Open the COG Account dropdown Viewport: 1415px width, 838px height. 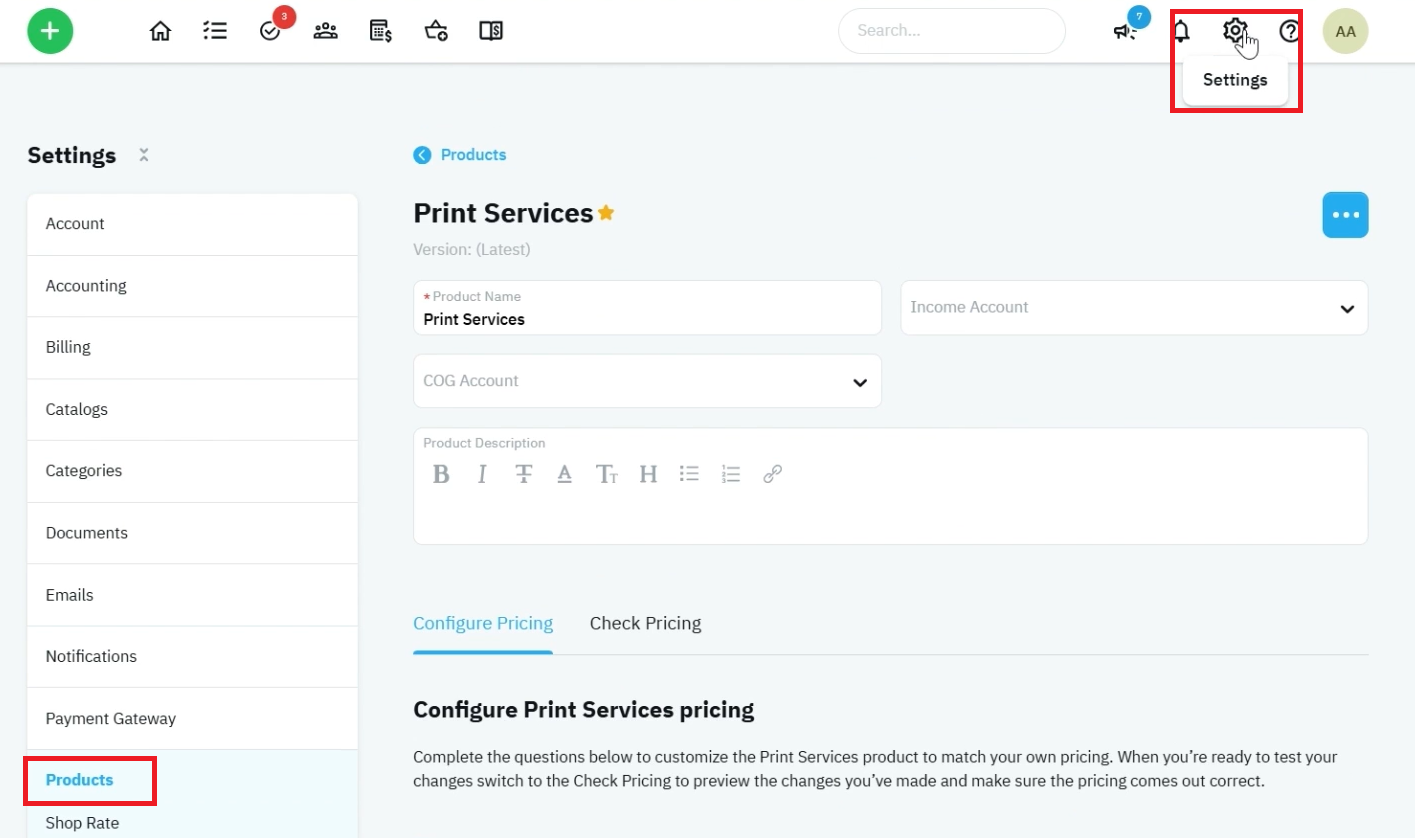(x=647, y=381)
